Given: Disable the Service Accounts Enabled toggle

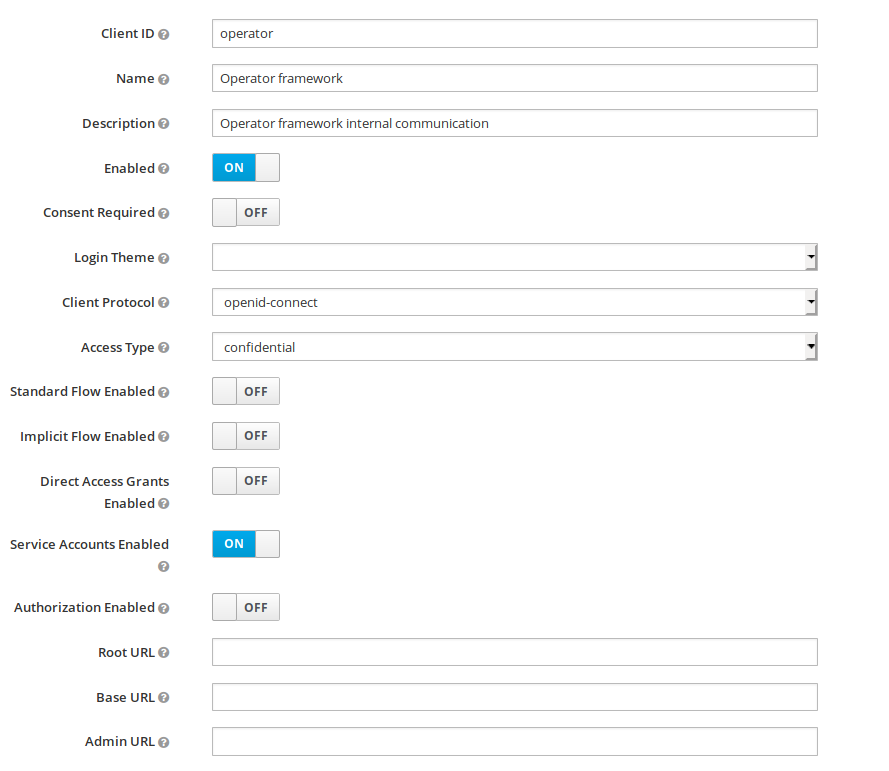Looking at the screenshot, I should pyautogui.click(x=246, y=544).
